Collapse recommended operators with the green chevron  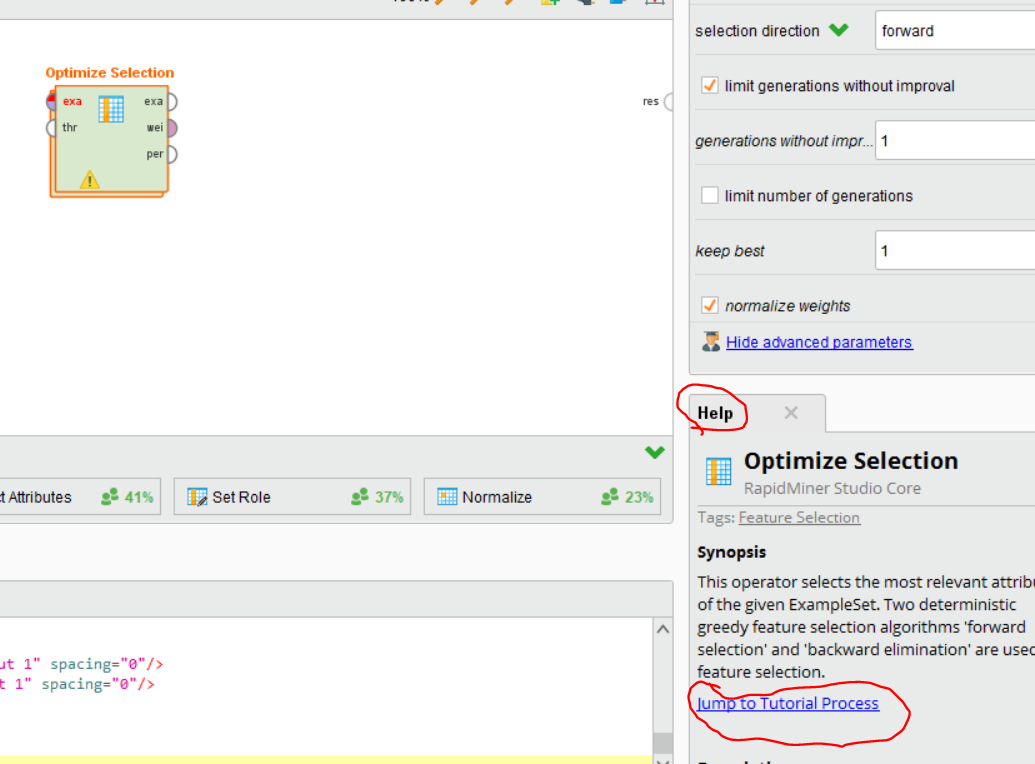(x=655, y=452)
